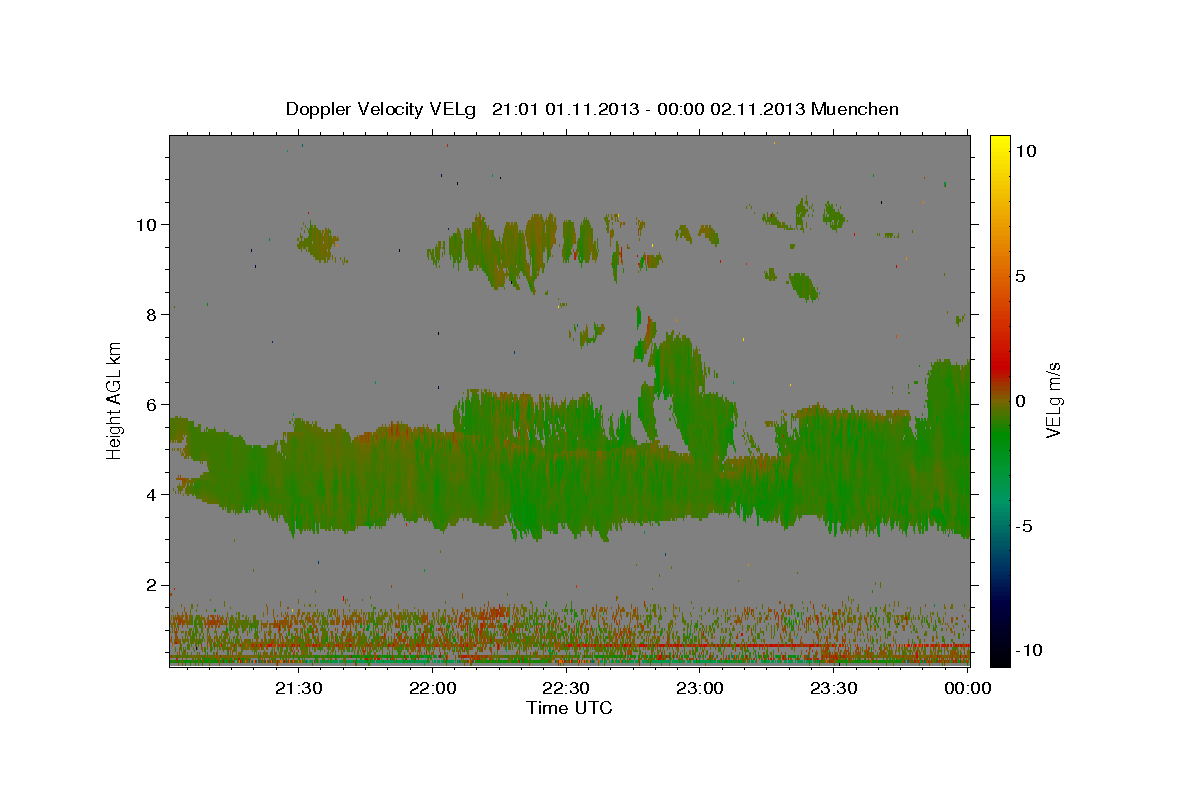The image size is (1200, 800).
Task: Click the 'VELg m/s' colorbar label
Action: 1053,401
